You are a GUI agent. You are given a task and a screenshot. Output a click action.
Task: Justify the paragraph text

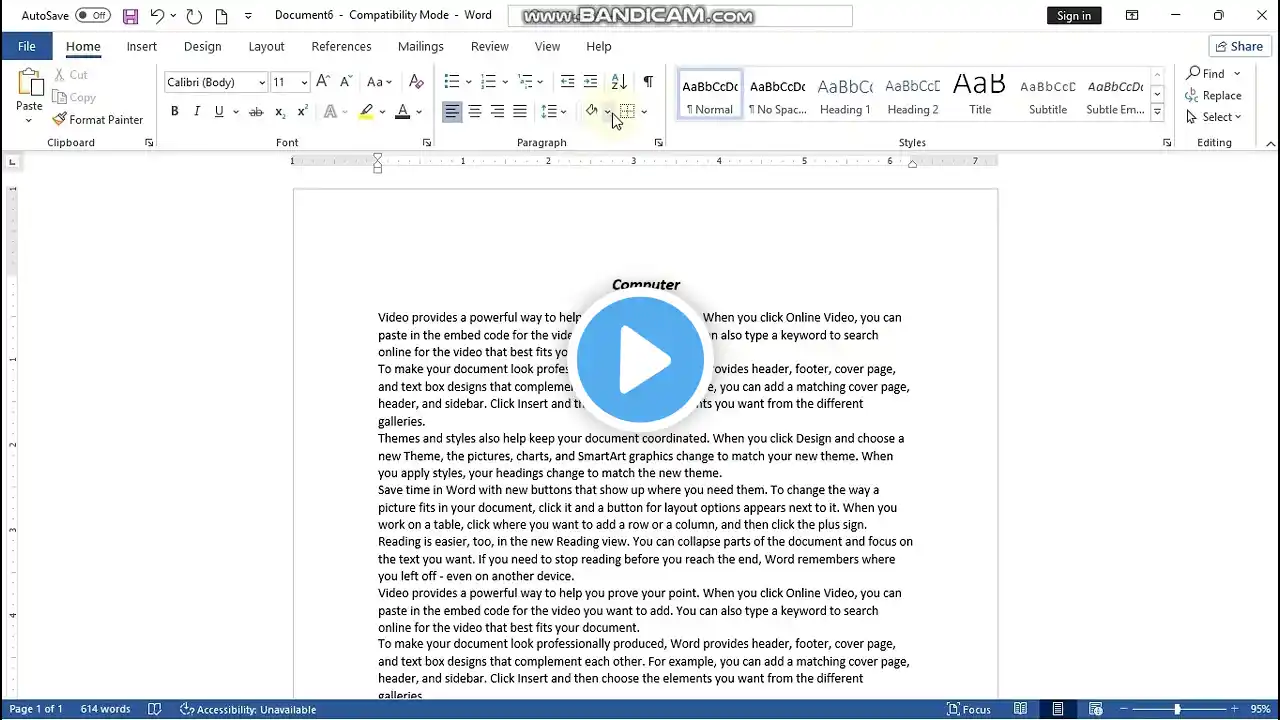click(x=520, y=111)
